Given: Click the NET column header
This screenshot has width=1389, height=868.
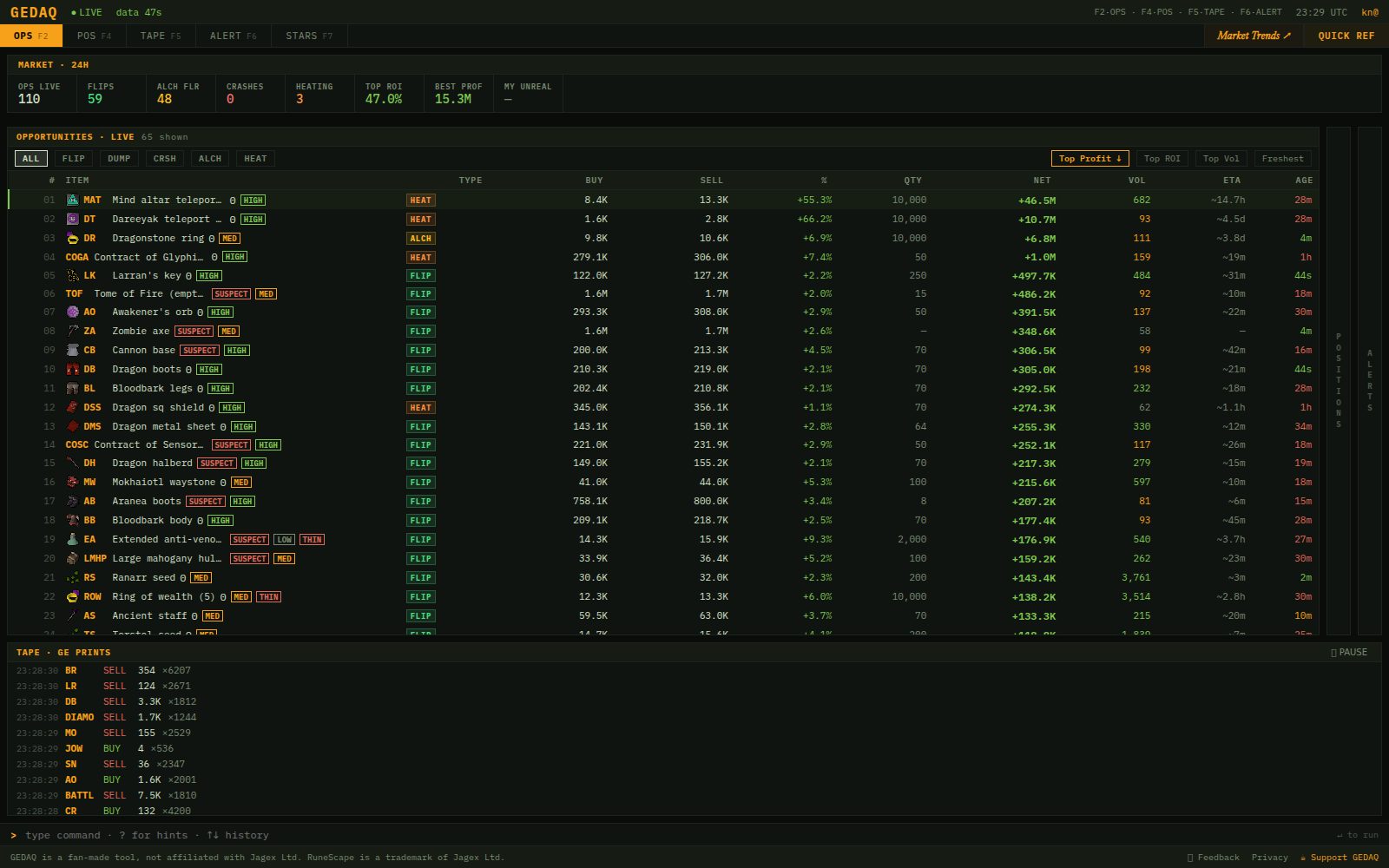Looking at the screenshot, I should click(x=1042, y=181).
